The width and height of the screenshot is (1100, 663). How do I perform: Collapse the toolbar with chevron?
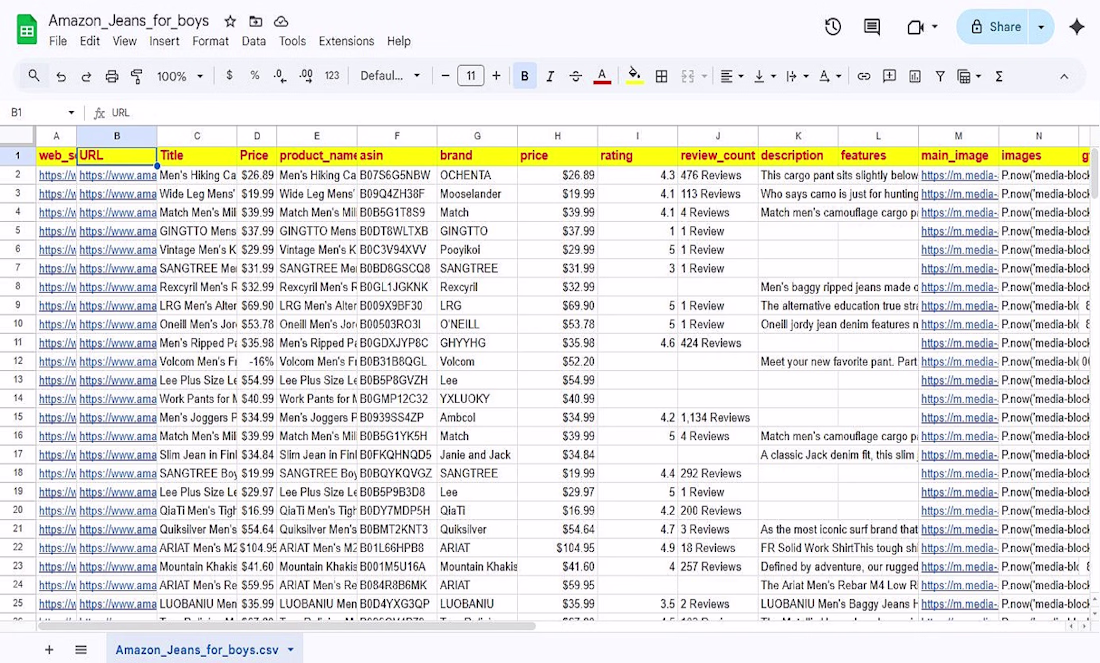point(1064,76)
